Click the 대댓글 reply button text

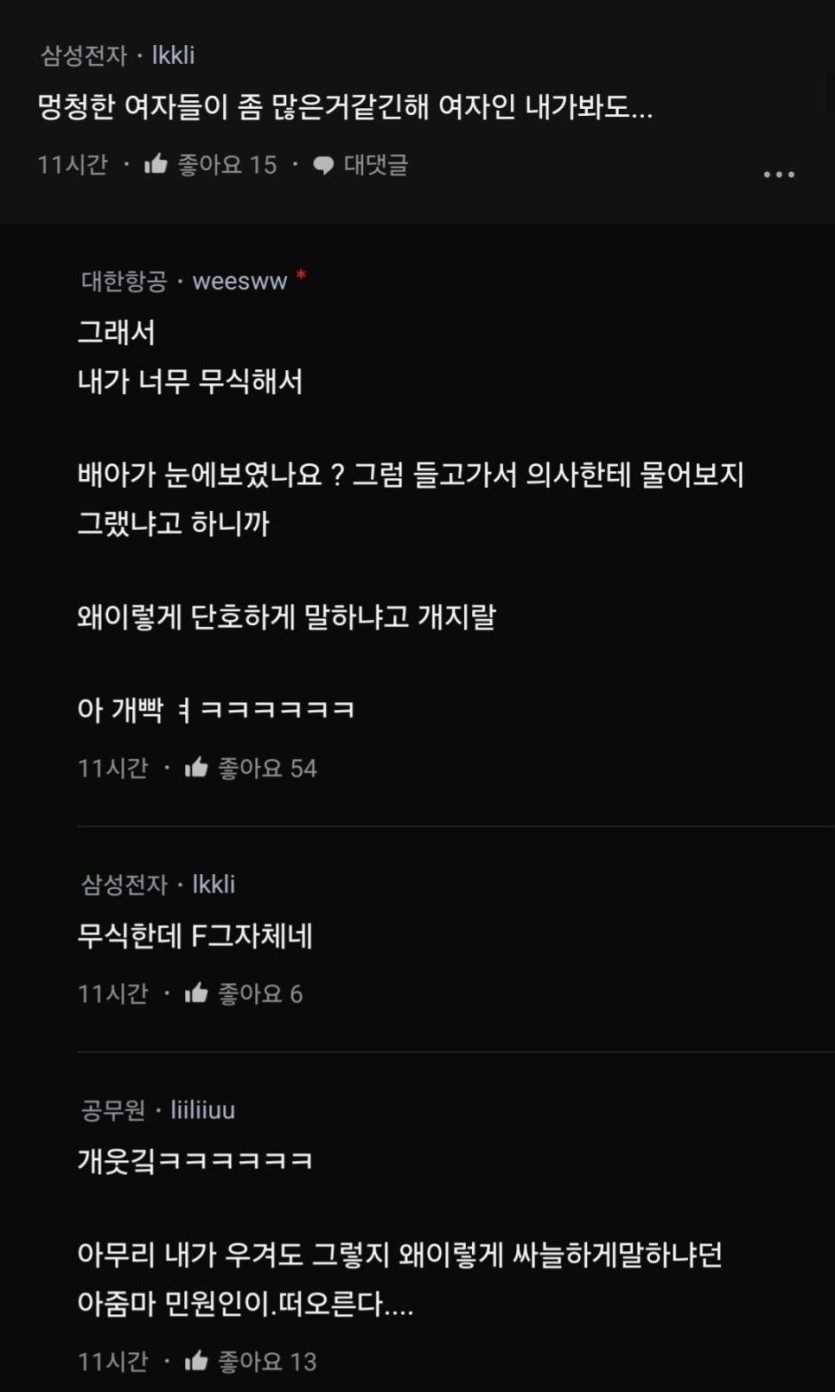pyautogui.click(x=376, y=165)
